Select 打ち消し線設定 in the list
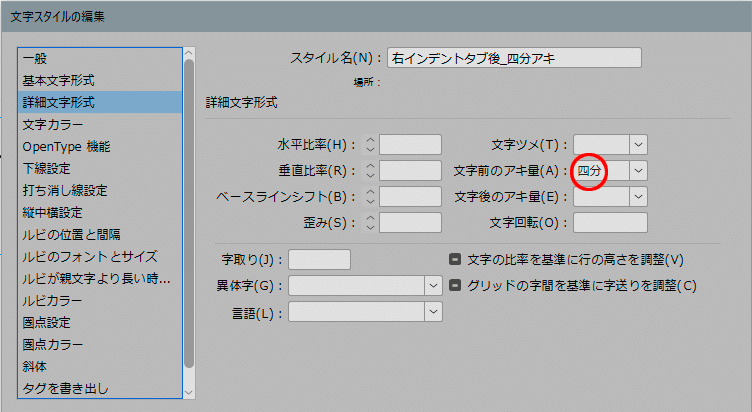Screen dimensions: 752x412 click(100, 190)
